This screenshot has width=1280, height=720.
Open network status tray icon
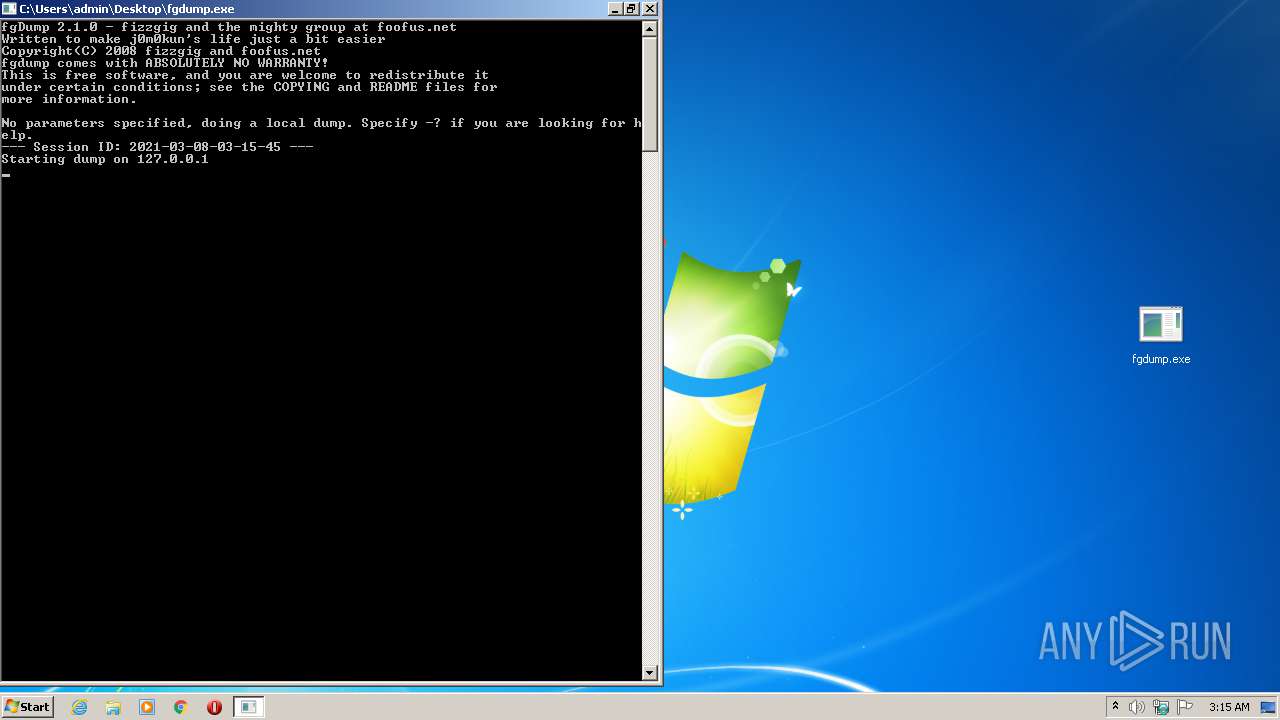click(x=1161, y=707)
